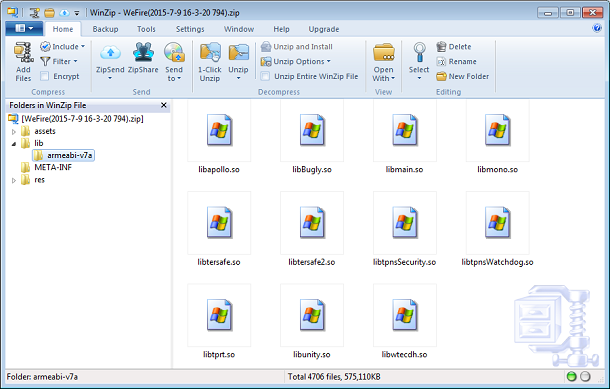Click the Open With folder icon
The image size is (610, 389).
[384, 53]
